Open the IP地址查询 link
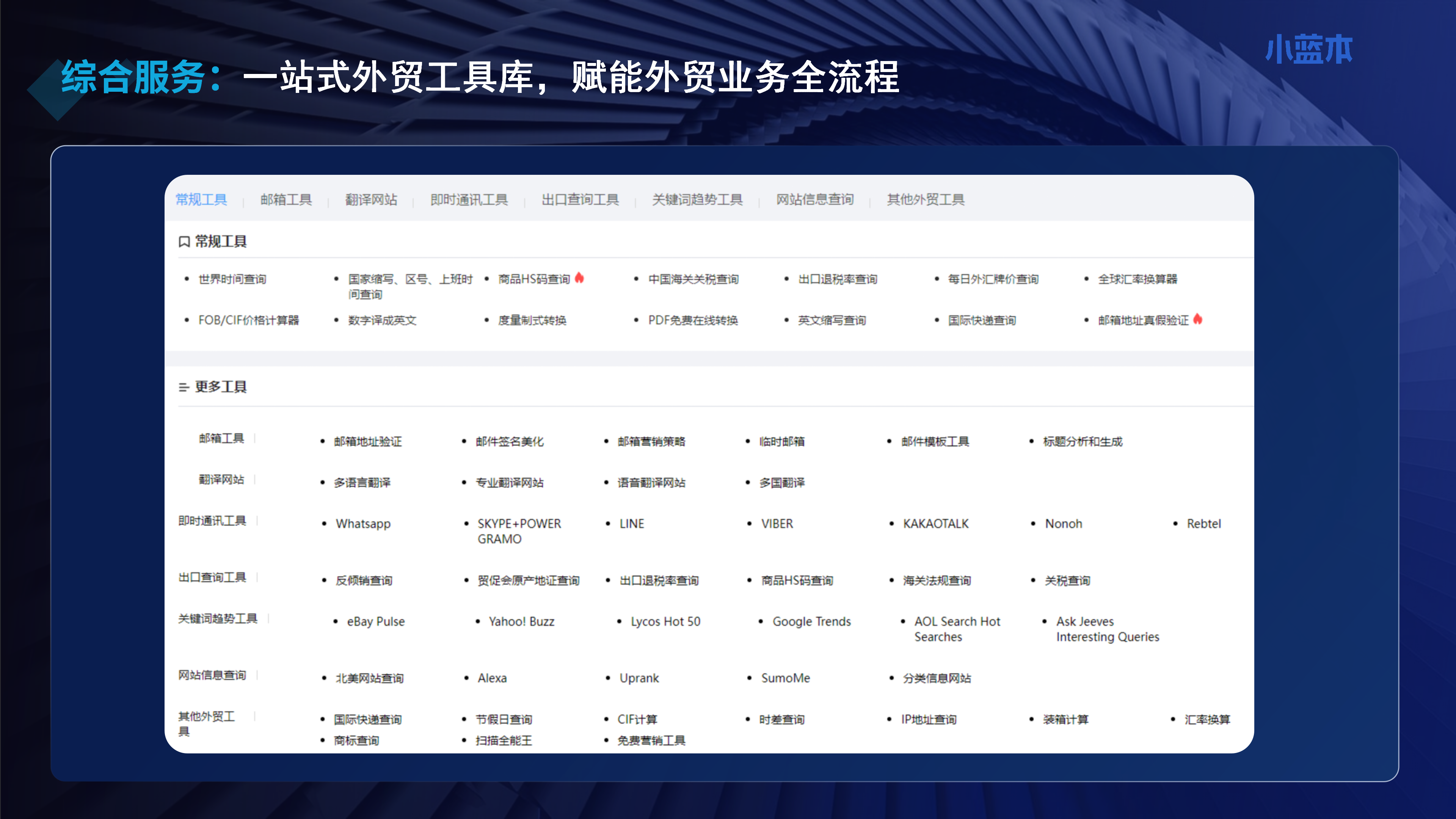The height and width of the screenshot is (819, 1456). 929,720
